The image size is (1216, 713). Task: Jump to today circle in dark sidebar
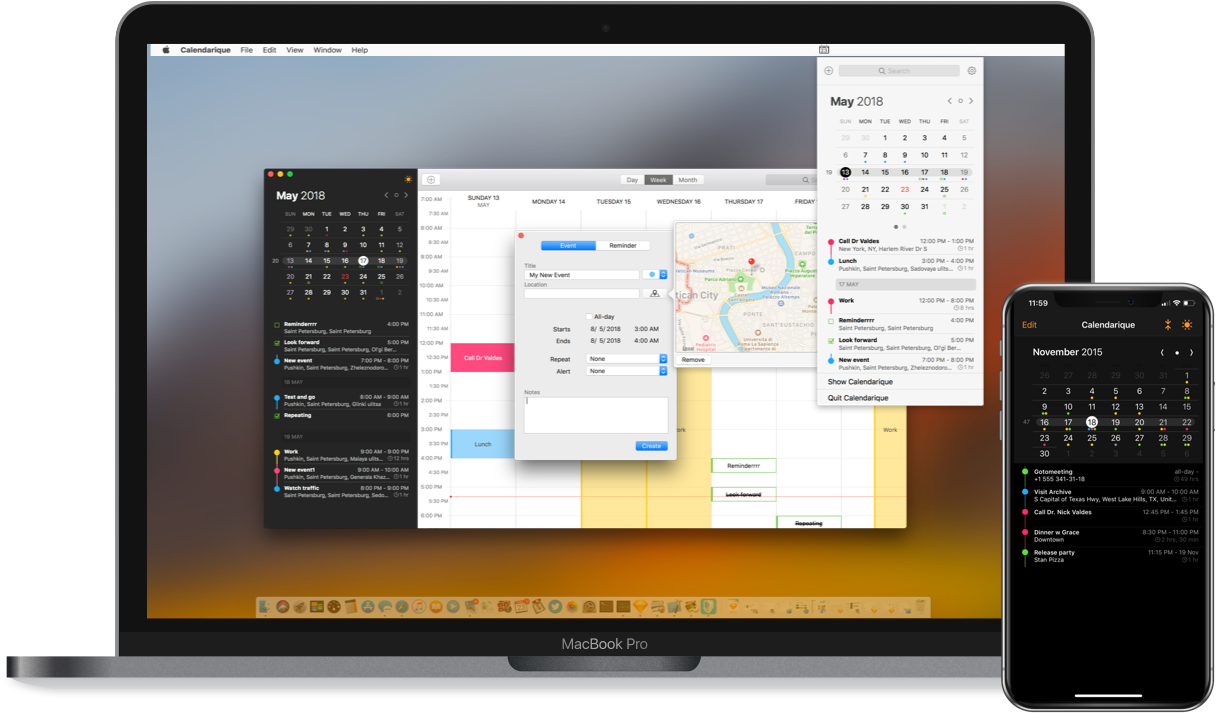(396, 196)
